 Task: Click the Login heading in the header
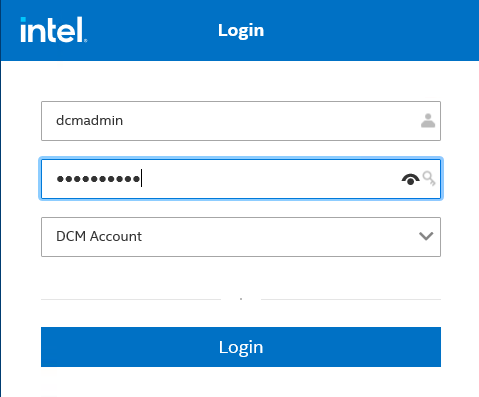pyautogui.click(x=241, y=31)
